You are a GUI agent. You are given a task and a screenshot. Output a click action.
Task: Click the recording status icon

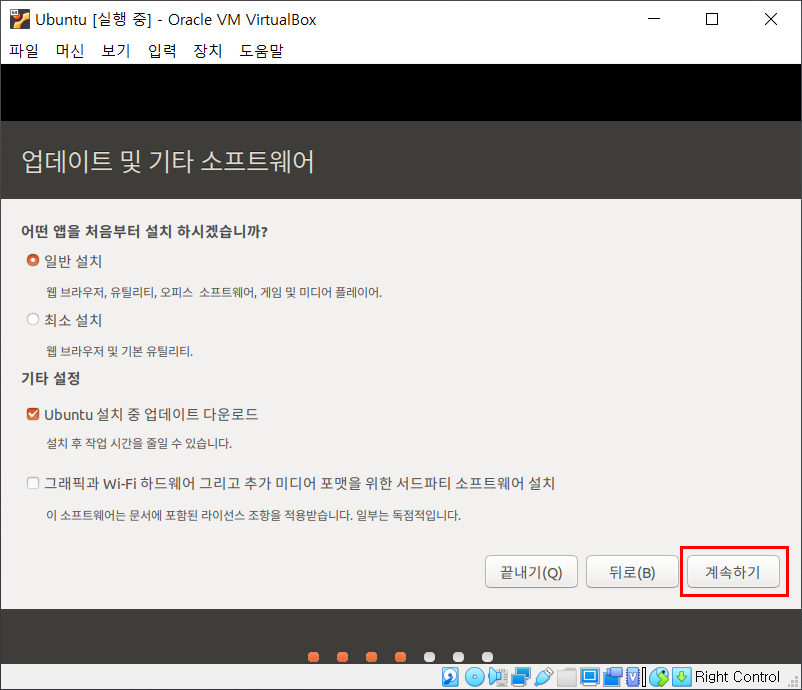[613, 677]
